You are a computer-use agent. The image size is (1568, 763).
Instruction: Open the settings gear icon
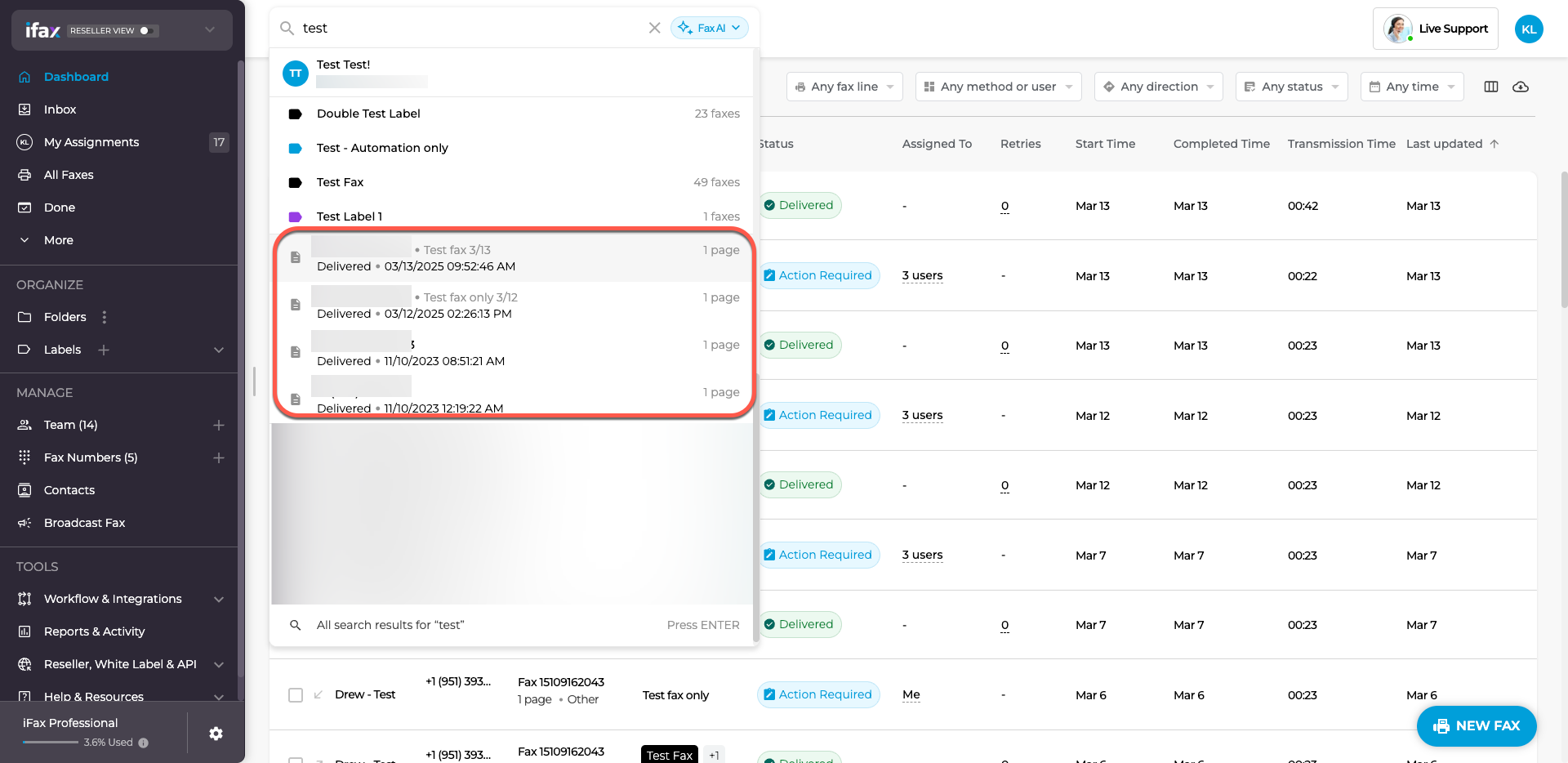click(x=216, y=734)
